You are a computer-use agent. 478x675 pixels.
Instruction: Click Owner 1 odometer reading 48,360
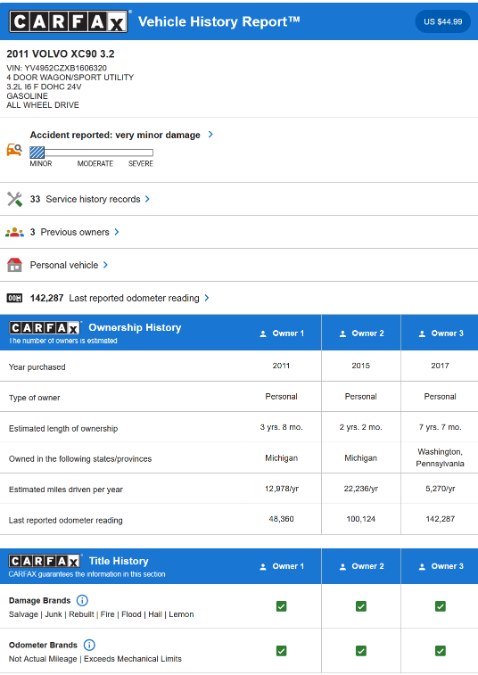281,519
